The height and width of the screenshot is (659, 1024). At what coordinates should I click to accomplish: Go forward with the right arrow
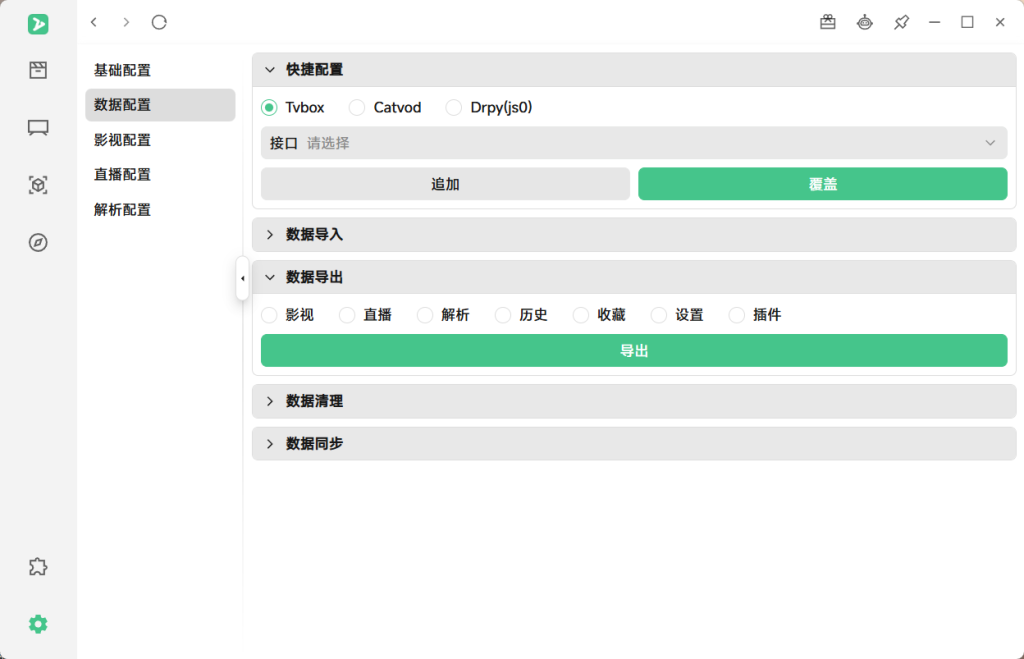coord(126,22)
